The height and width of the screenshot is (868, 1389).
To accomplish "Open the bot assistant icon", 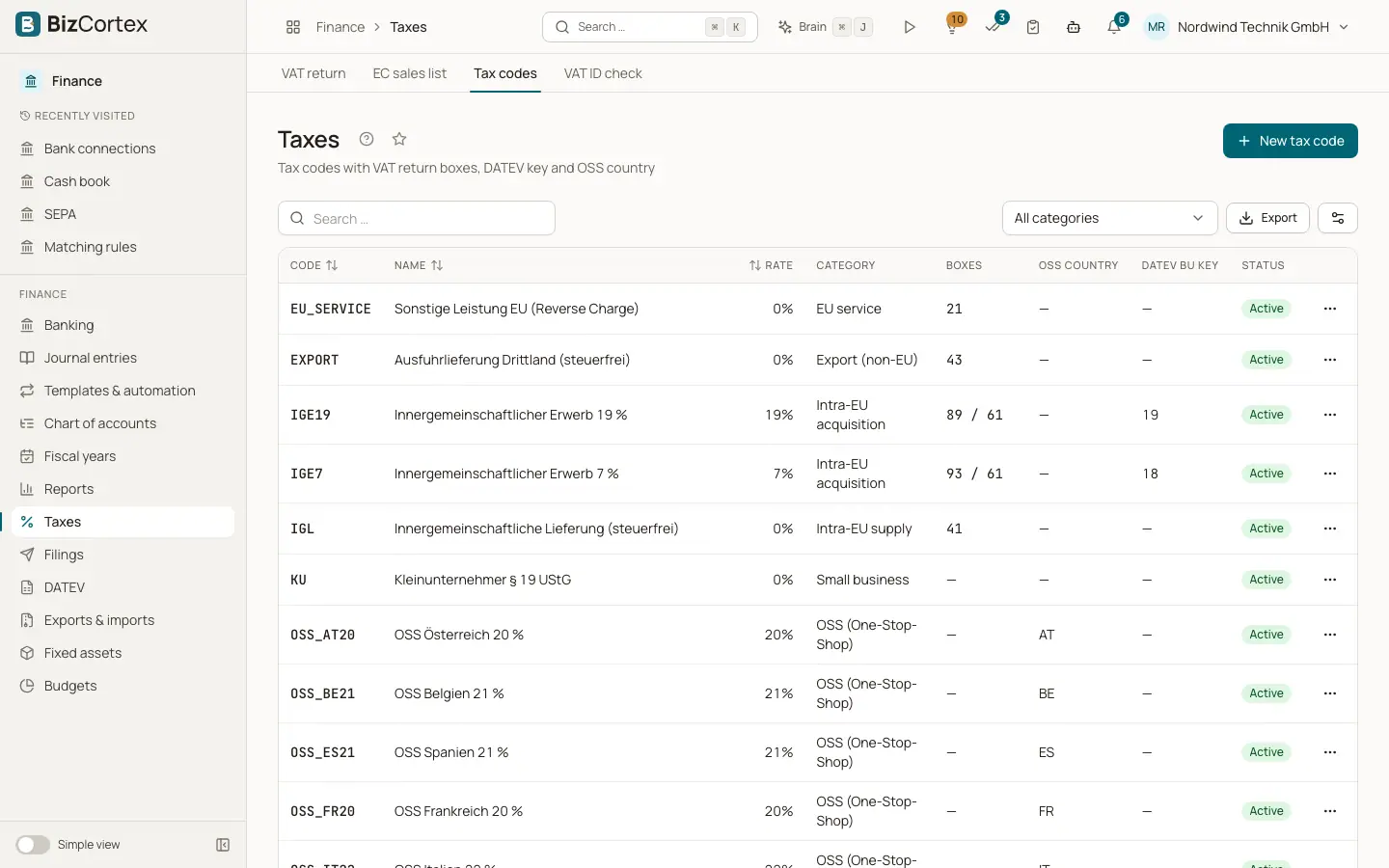I will click(1074, 27).
